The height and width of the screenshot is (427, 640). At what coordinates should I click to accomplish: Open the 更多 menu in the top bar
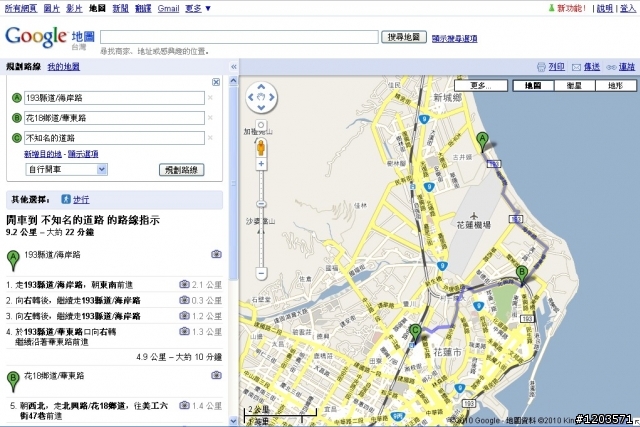pyautogui.click(x=198, y=8)
